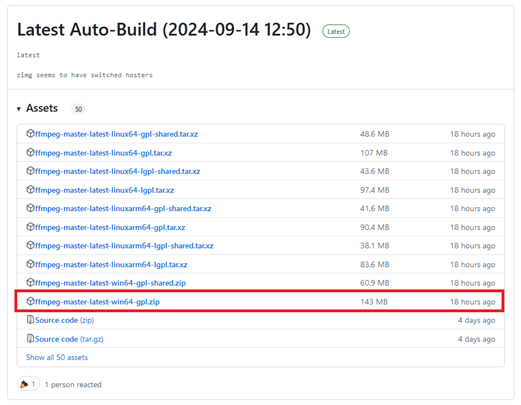Screen dimensions: 521x405
Task: Click the Assets heading
Action: click(42, 108)
